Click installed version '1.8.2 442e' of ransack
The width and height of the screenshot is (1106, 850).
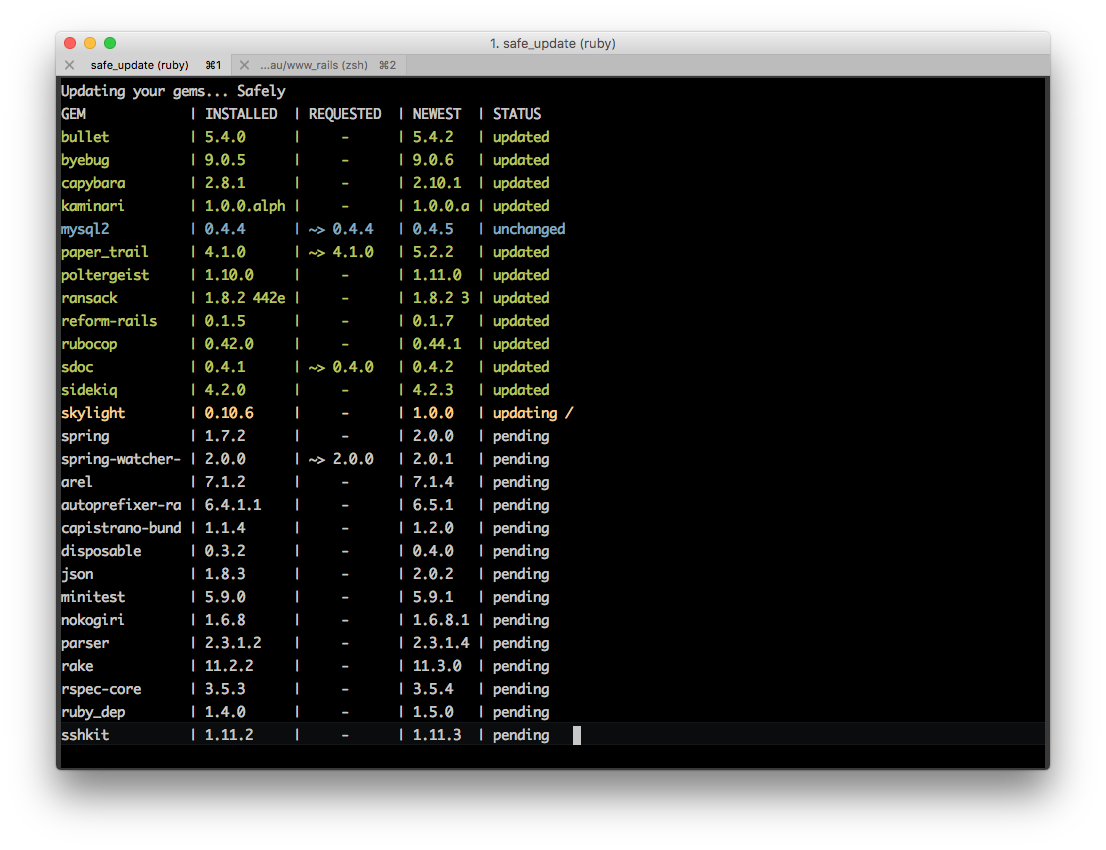[245, 298]
